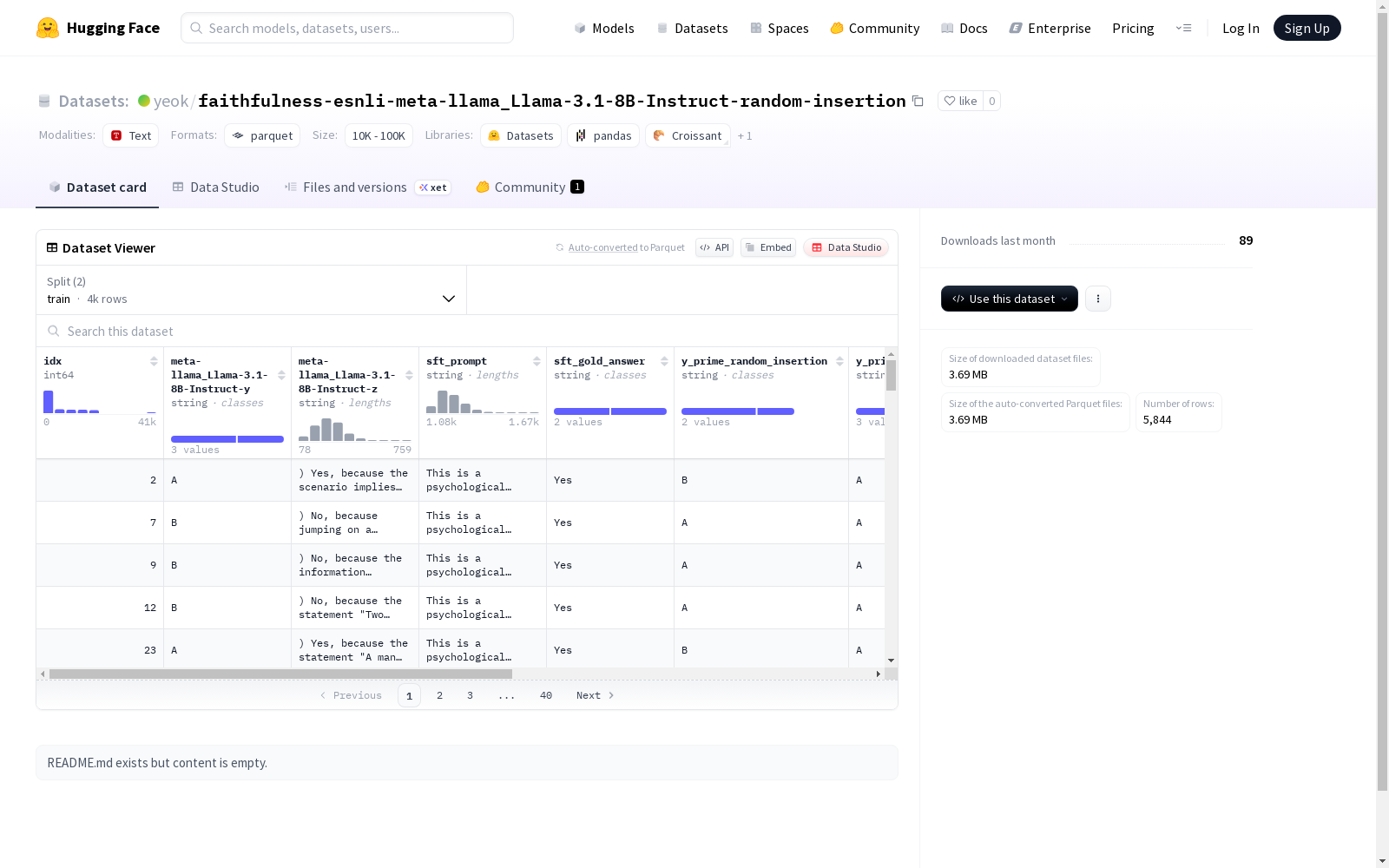Click the 10K - 100K size tag
Viewport: 1389px width, 868px height.
coord(379,135)
